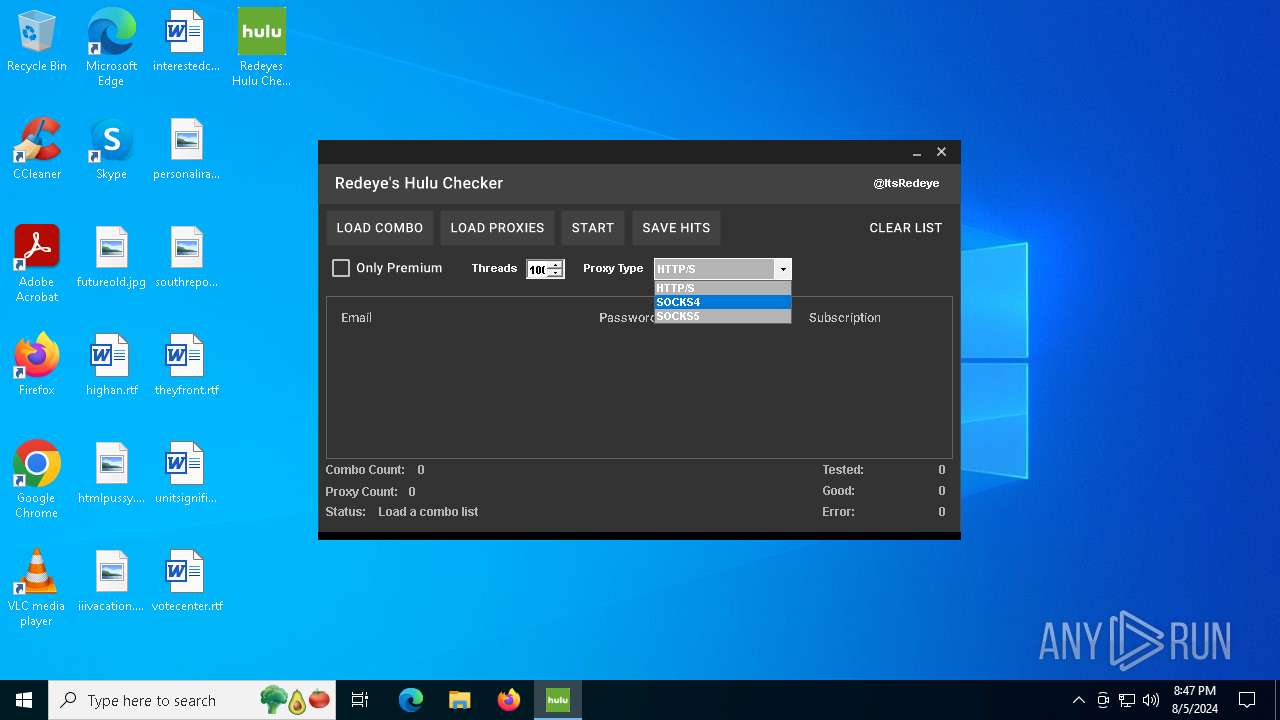
Task: Select the htmlpussy... image file
Action: [x=111, y=474]
